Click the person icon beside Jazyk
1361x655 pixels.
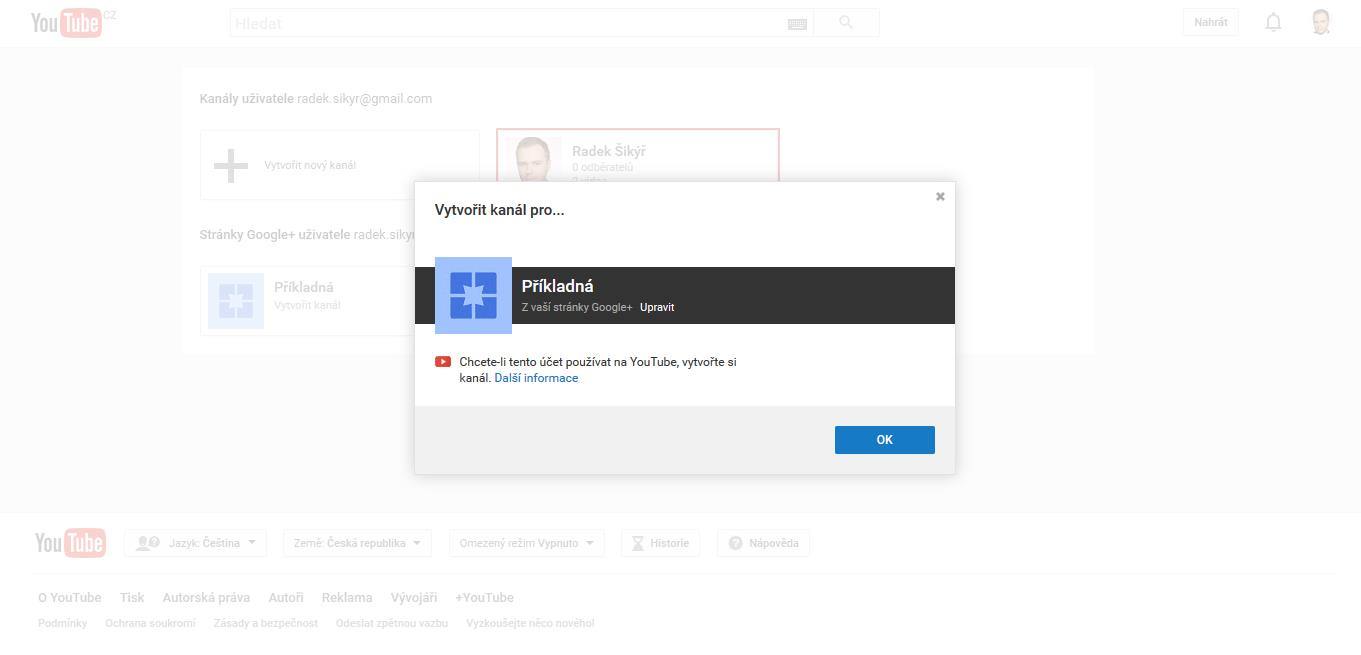tap(148, 543)
